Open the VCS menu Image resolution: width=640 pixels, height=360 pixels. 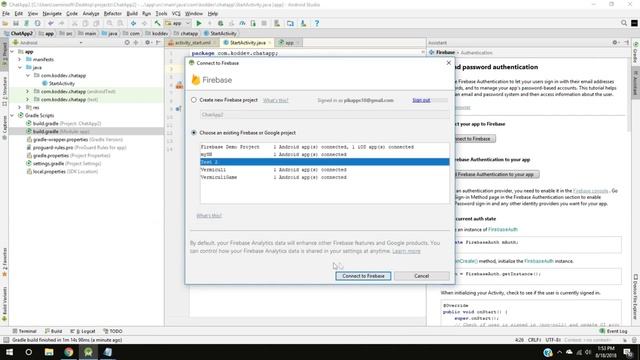[x=176, y=13]
